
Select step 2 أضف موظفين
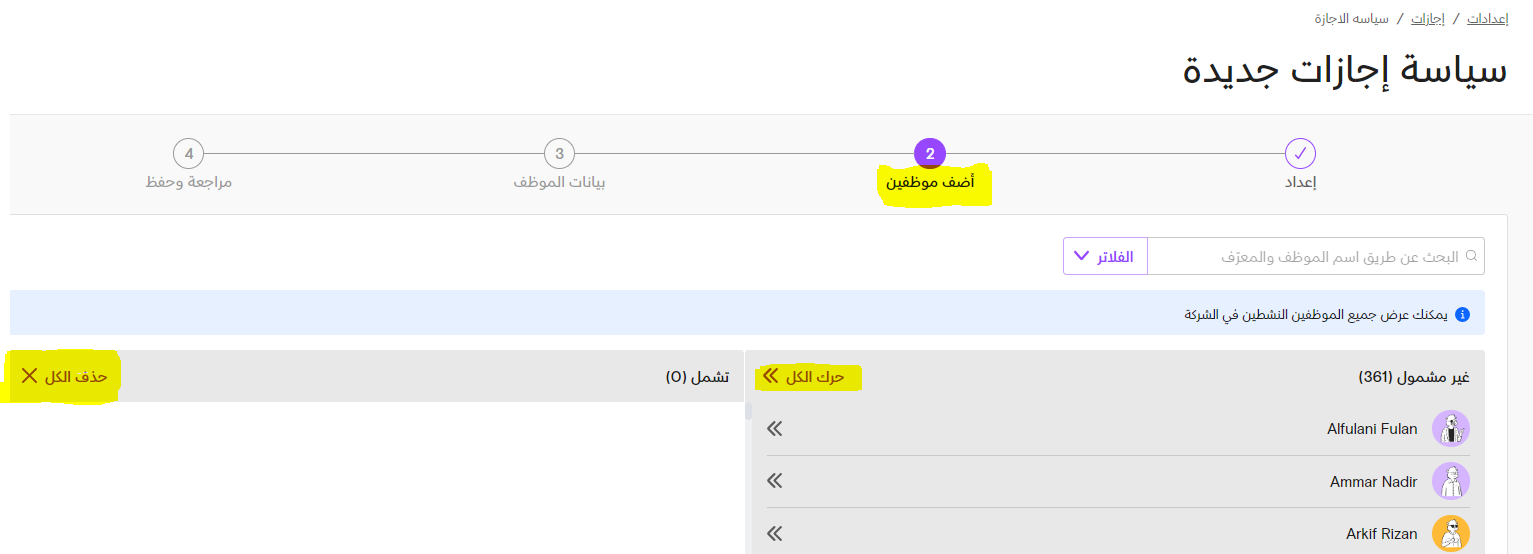[930, 154]
